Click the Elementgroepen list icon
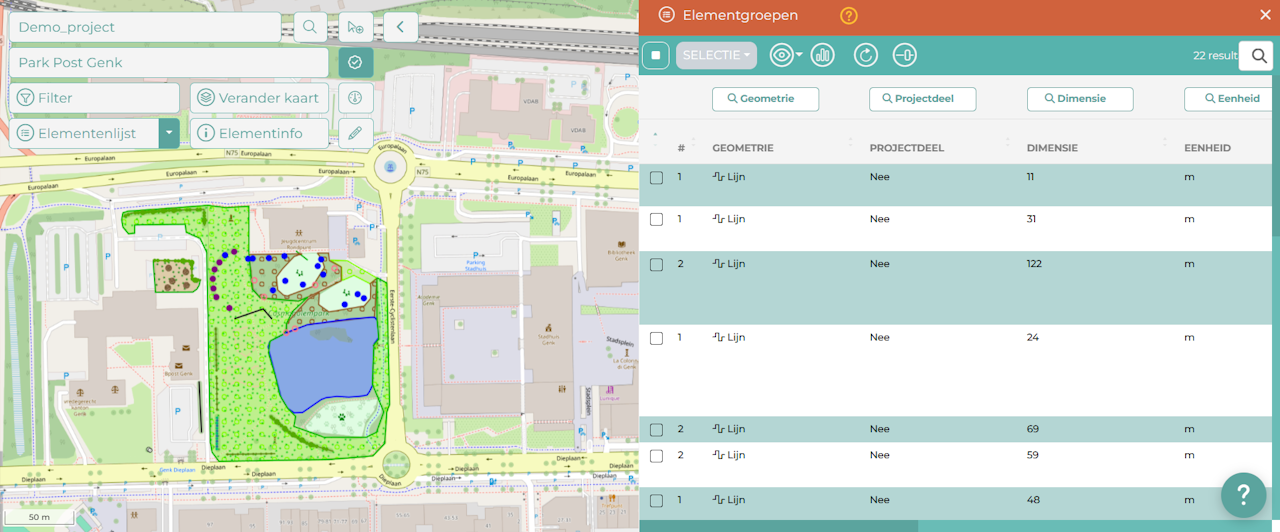This screenshot has height=532, width=1280. pyautogui.click(x=667, y=15)
